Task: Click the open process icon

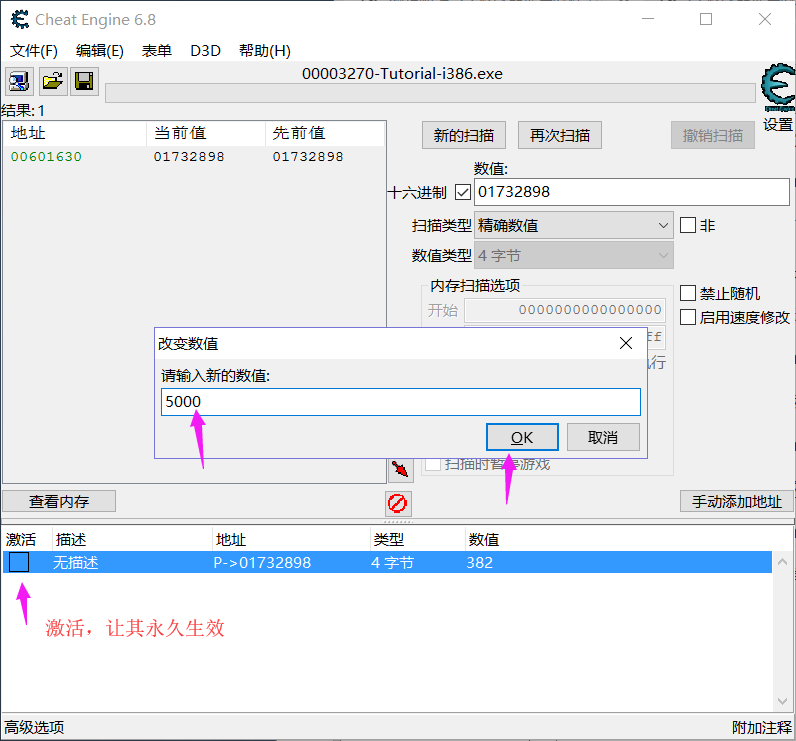Action: (x=20, y=82)
